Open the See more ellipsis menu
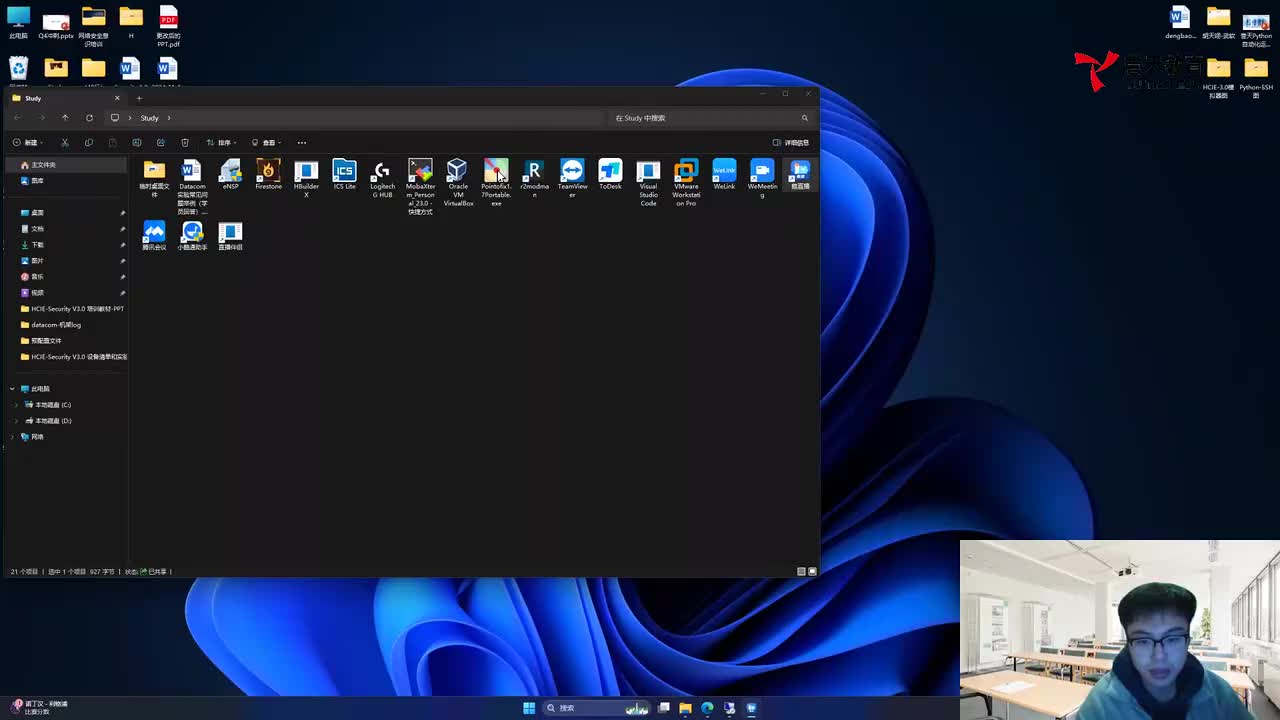 pyautogui.click(x=302, y=142)
